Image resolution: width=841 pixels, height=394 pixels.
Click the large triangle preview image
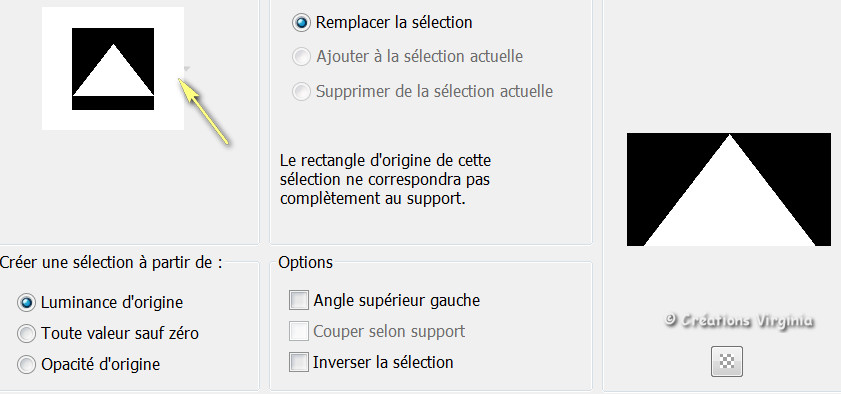729,190
